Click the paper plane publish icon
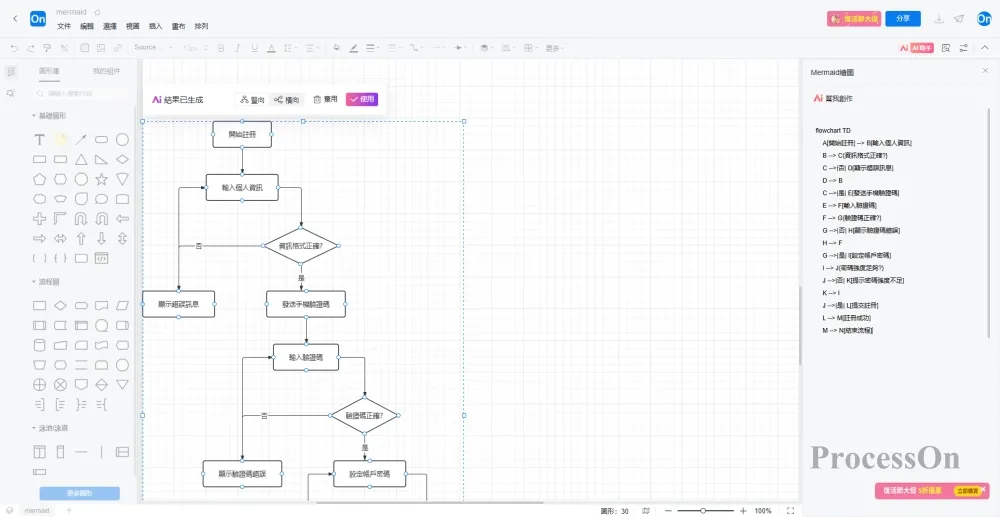The width and height of the screenshot is (1000, 517). pos(959,18)
